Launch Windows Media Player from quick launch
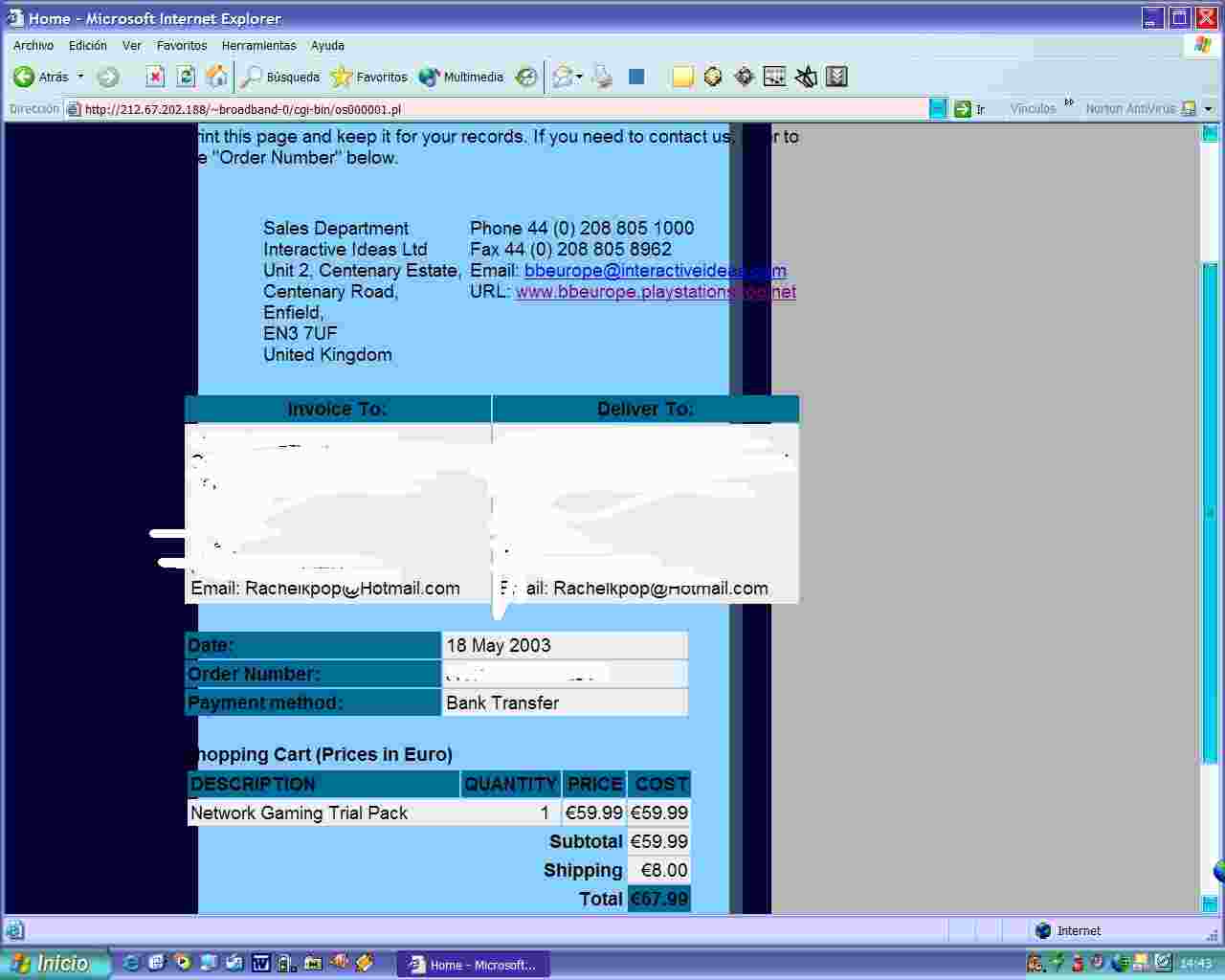Screen dimensions: 1225x980 click(x=183, y=963)
